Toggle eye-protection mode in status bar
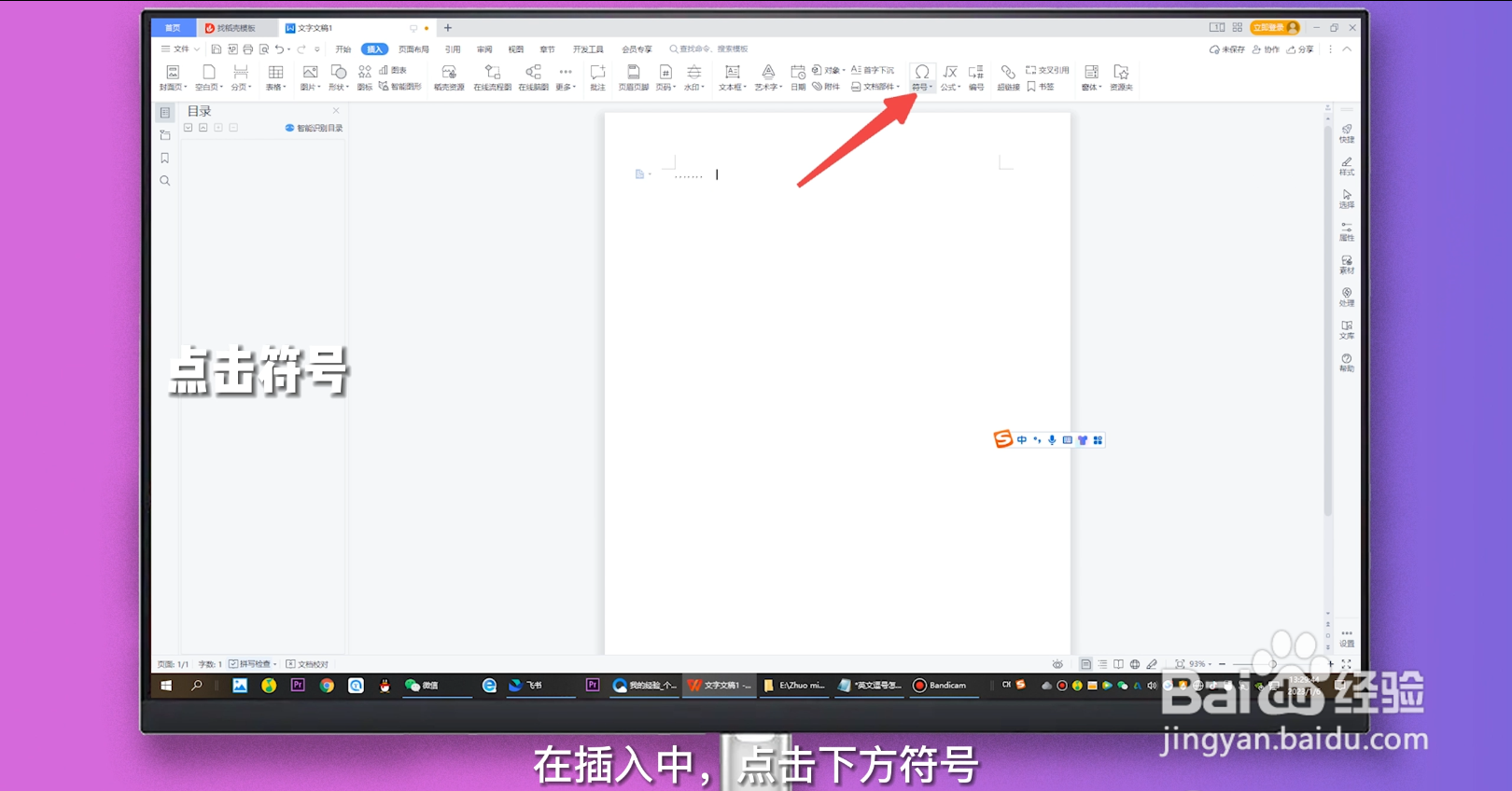Screen dimensions: 1512x791 tap(1057, 664)
